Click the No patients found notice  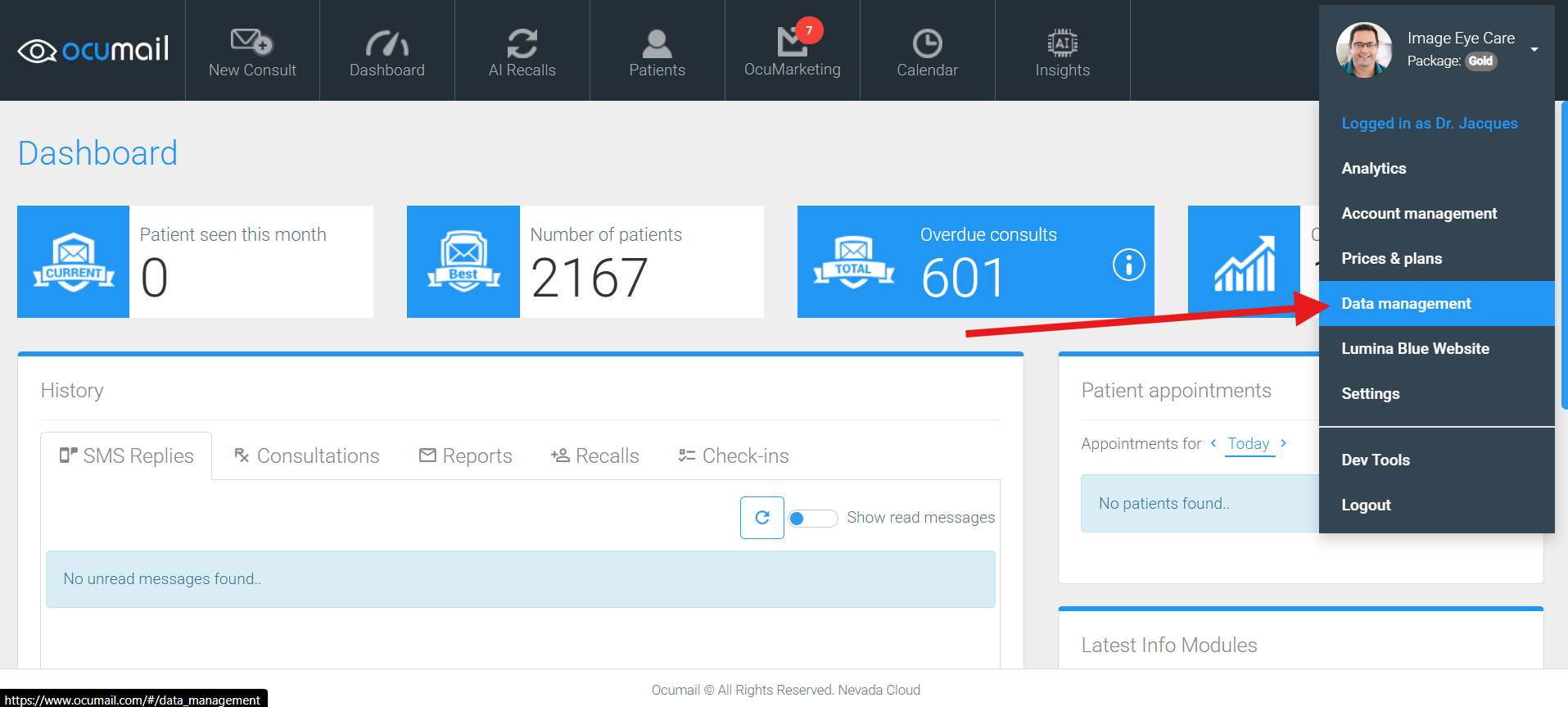(1200, 504)
